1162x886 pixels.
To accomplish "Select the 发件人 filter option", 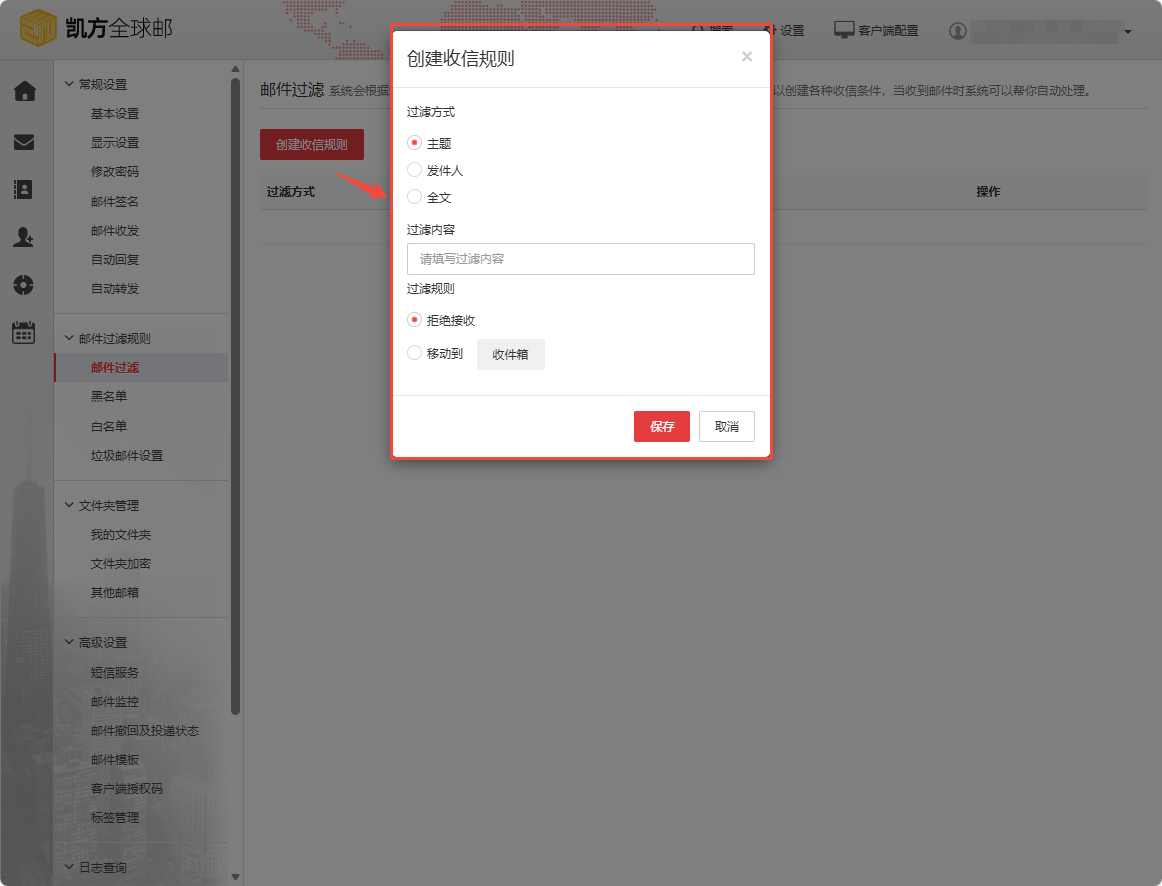I will [x=414, y=170].
